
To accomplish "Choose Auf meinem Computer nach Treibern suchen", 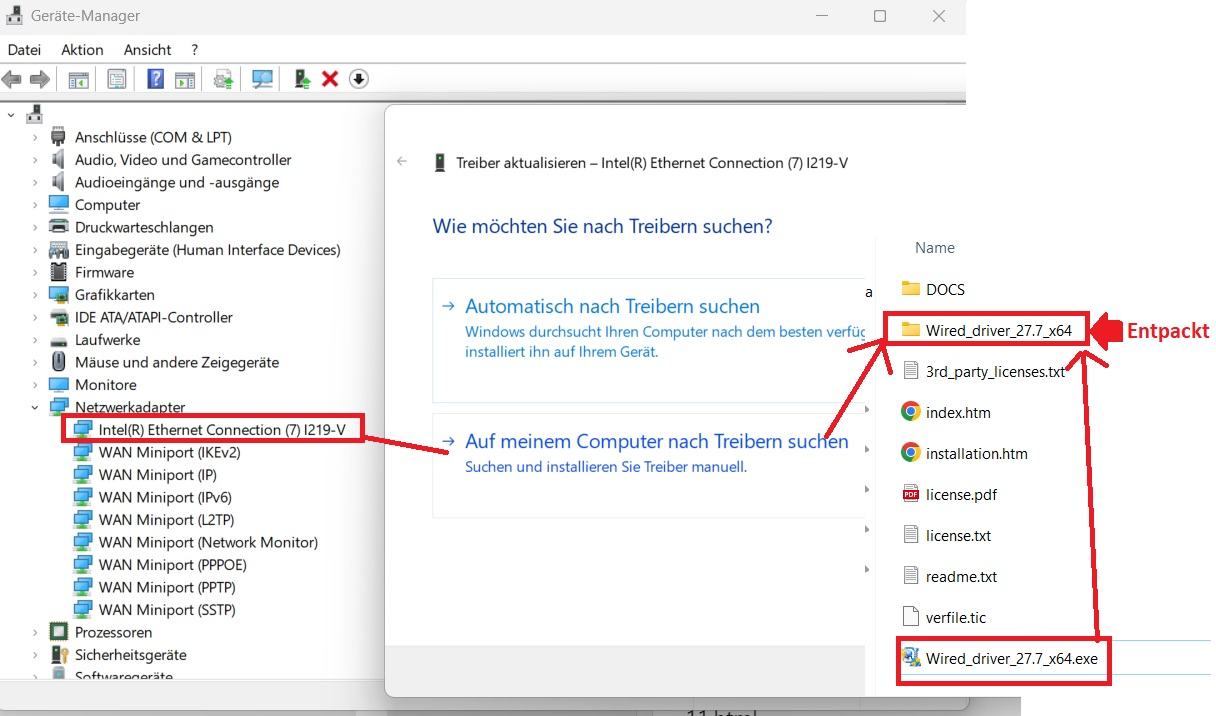I will tap(649, 465).
